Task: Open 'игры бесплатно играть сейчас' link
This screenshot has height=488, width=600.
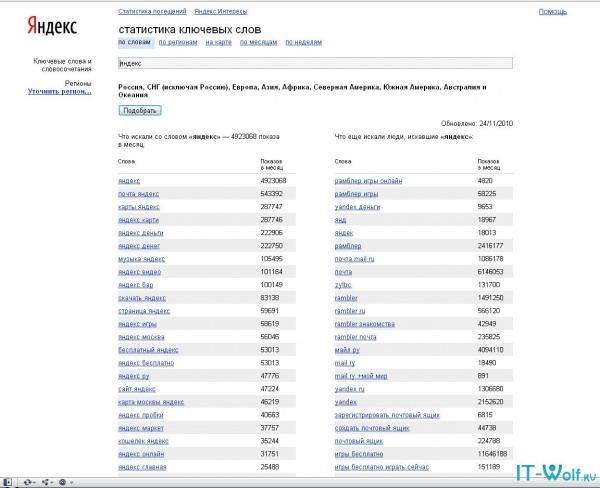Action: 382,467
